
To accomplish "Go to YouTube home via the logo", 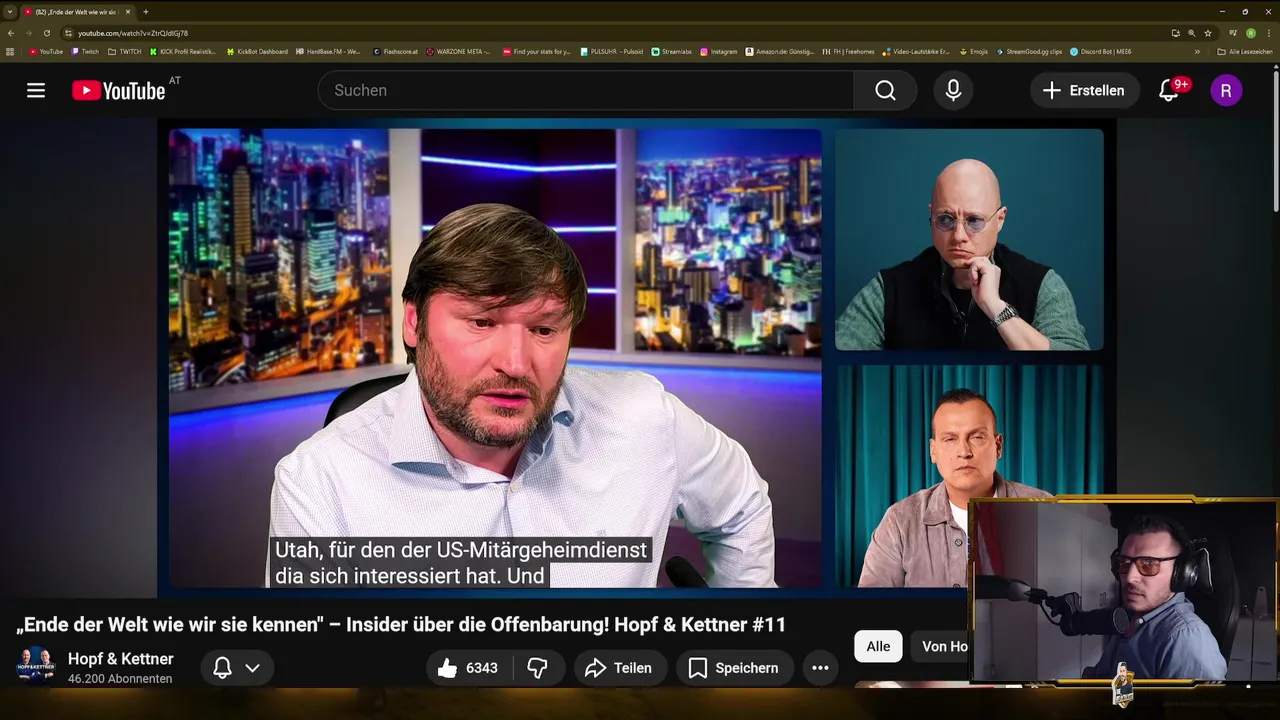I will coord(119,91).
